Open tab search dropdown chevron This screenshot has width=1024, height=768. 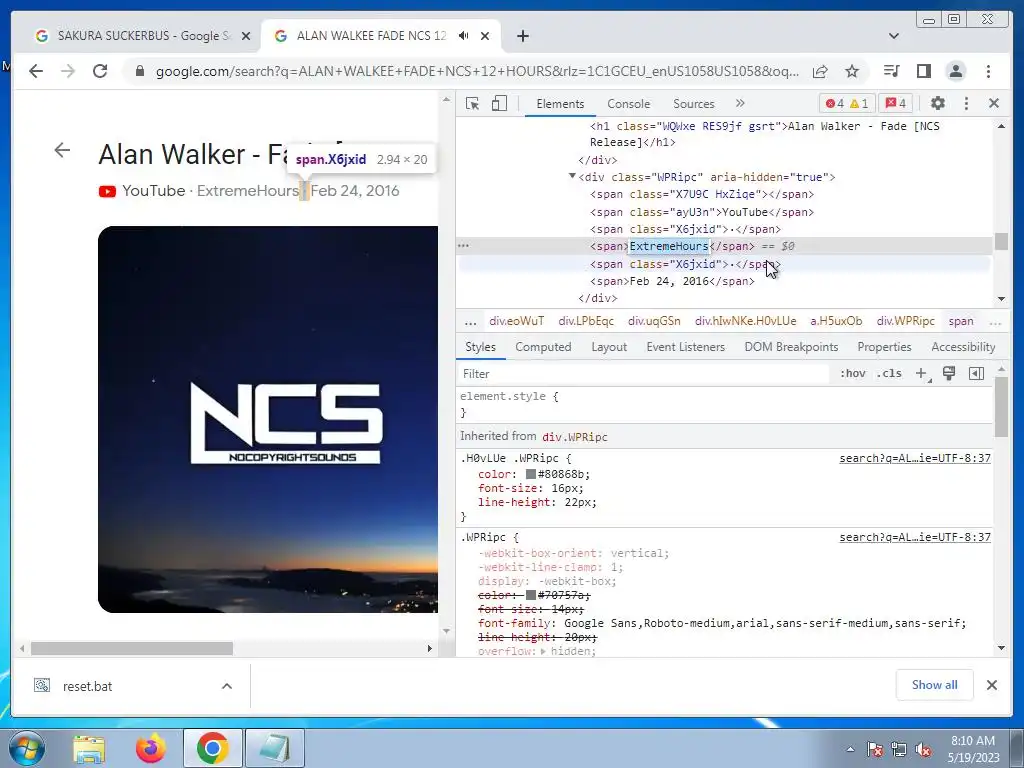[x=894, y=36]
